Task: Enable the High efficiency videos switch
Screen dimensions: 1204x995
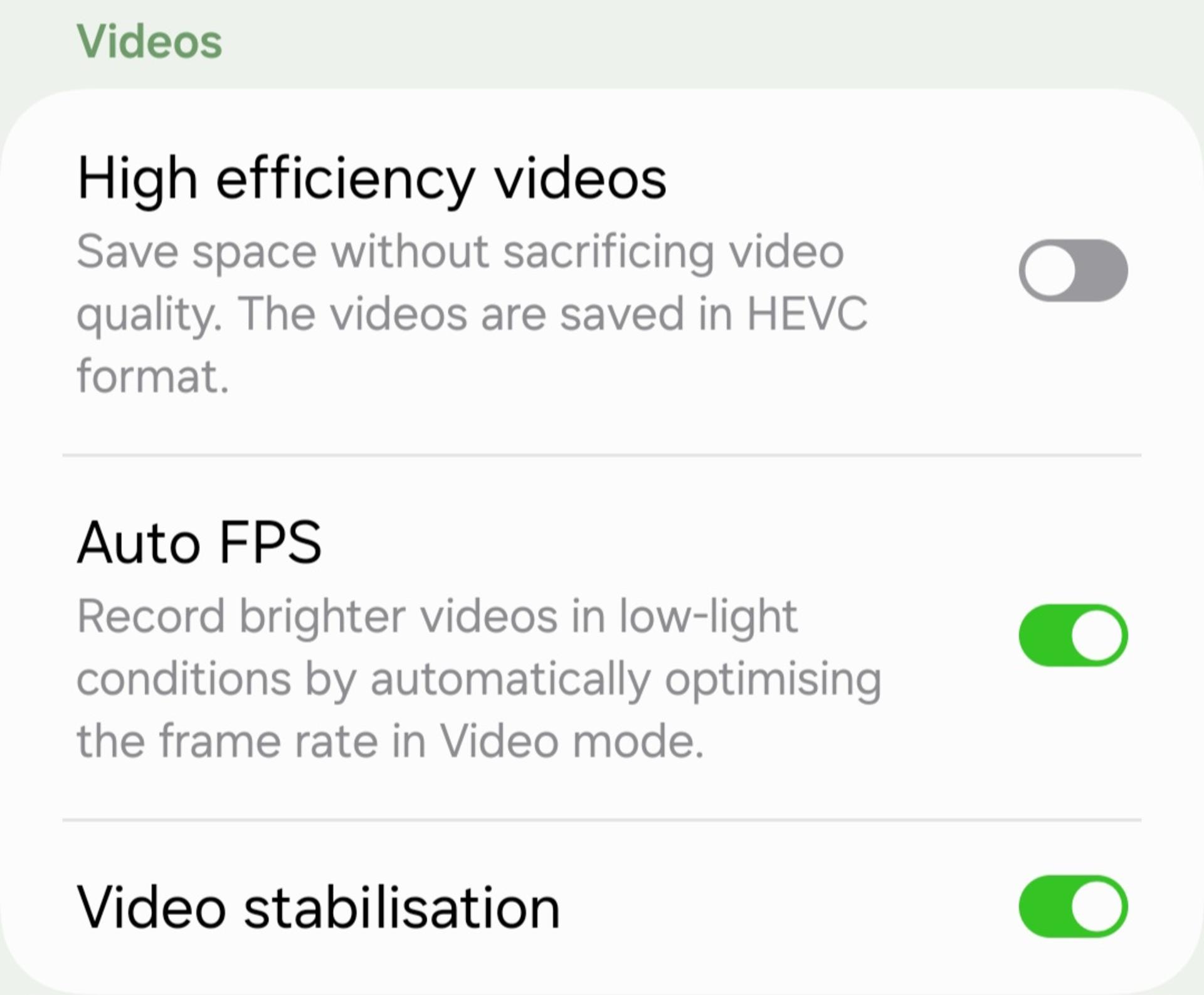Action: pos(1073,270)
